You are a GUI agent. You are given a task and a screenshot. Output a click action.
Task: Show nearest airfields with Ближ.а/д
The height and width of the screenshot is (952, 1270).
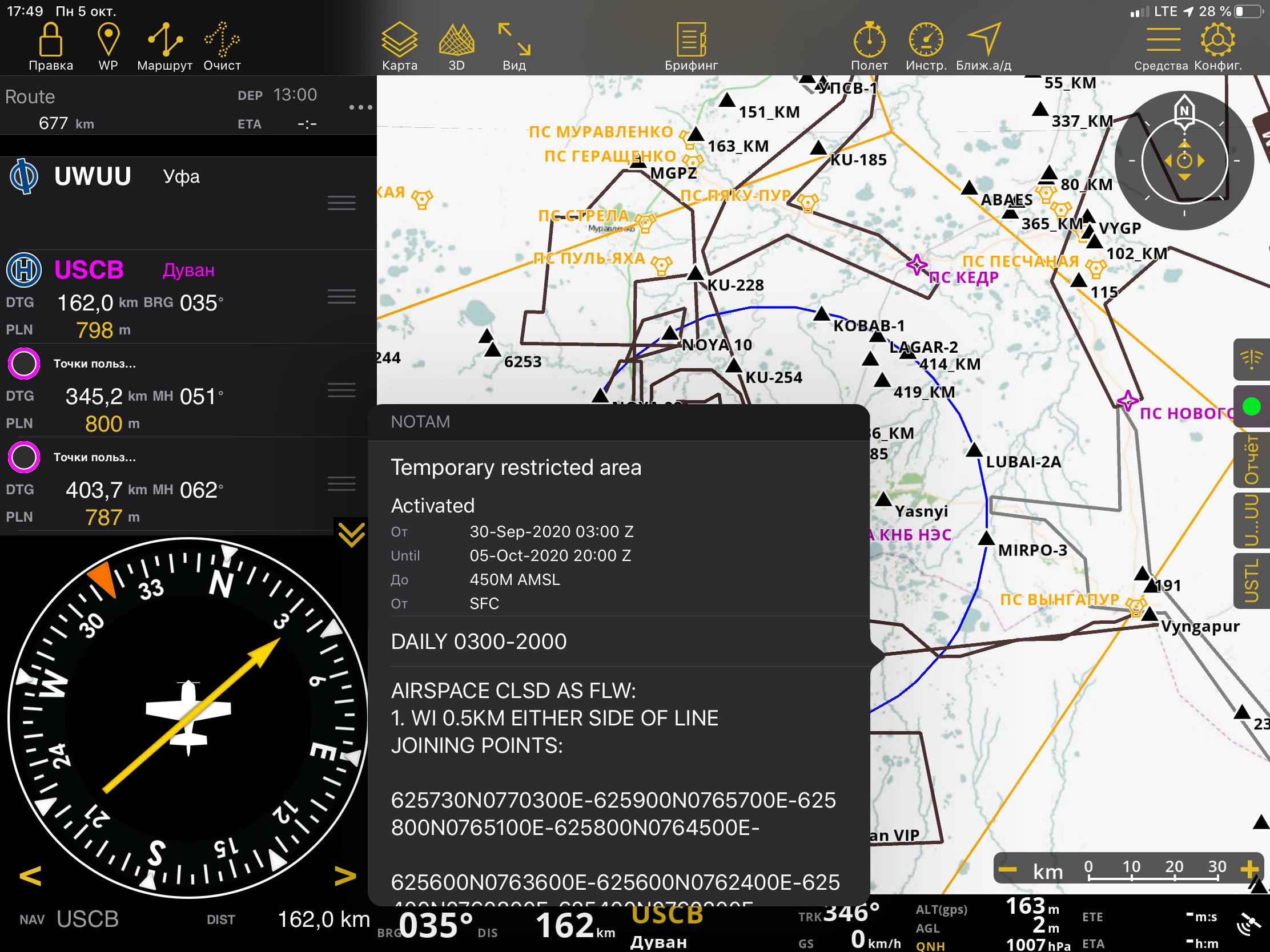coord(983,40)
